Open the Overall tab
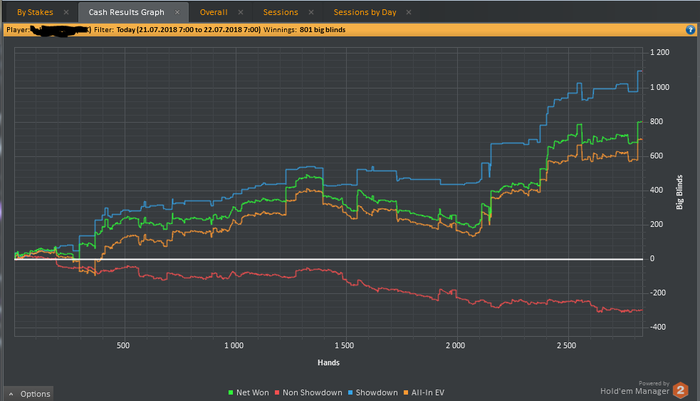Image resolution: width=700 pixels, height=401 pixels. (213, 12)
